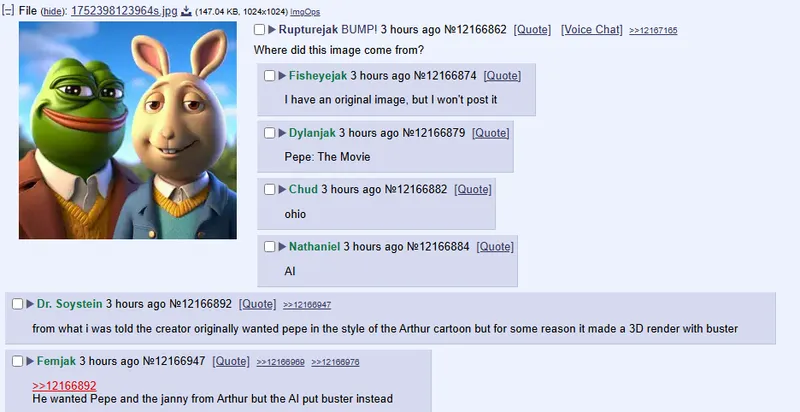
Task: Check the box next to Dr. Soystein's post
Action: pos(17,304)
